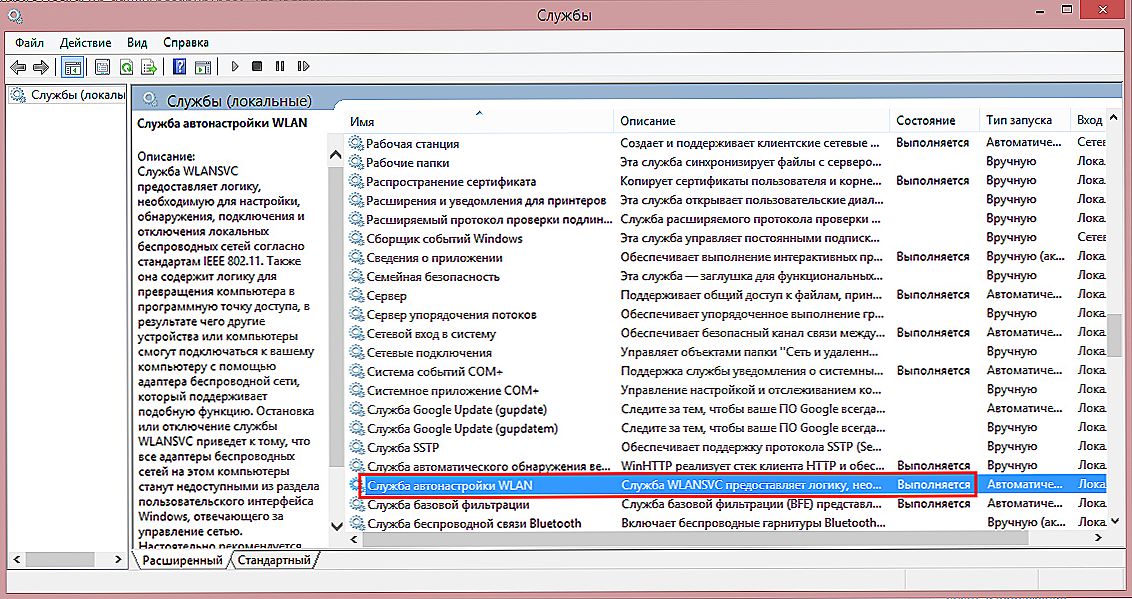Viewport: 1132px width, 599px height.
Task: Click the gear icon beside Служба базовой фильтрации
Action: (356, 504)
